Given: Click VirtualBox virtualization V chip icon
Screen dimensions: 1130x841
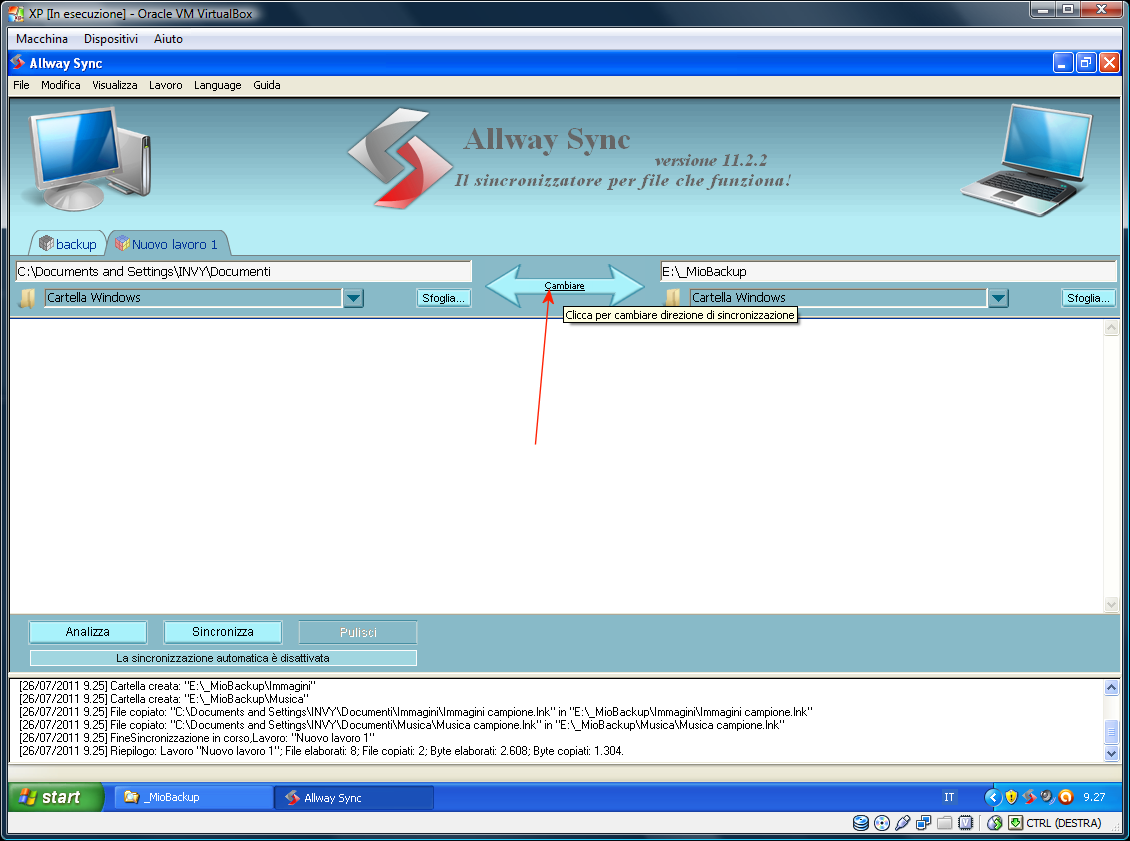Looking at the screenshot, I should (x=966, y=823).
